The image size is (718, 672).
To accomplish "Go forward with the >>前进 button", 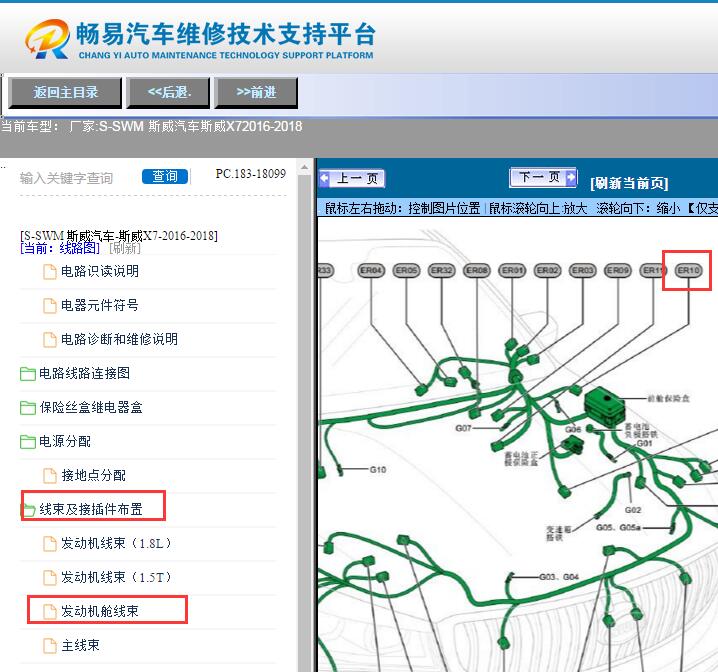I will click(x=256, y=92).
